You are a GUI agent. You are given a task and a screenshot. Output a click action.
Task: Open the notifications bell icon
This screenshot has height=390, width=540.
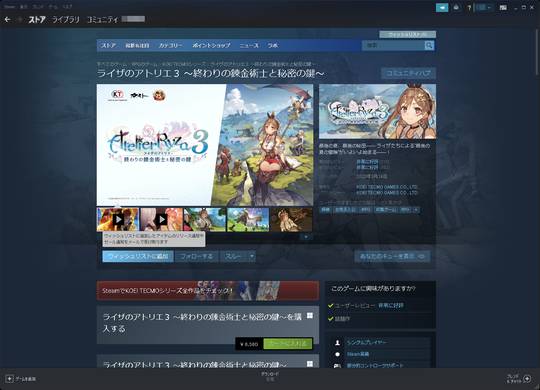point(456,7)
